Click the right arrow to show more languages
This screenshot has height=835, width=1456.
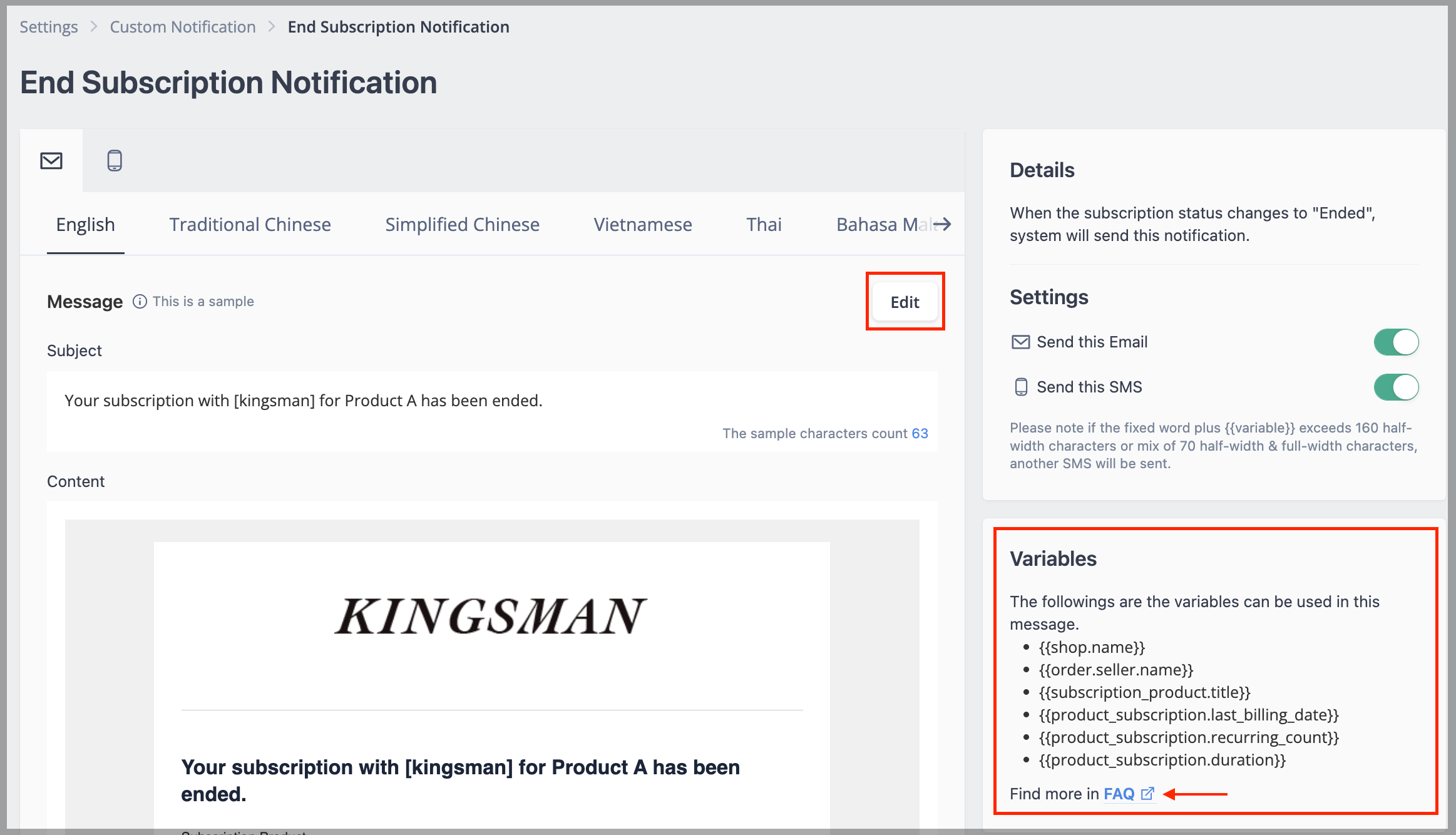pos(942,224)
